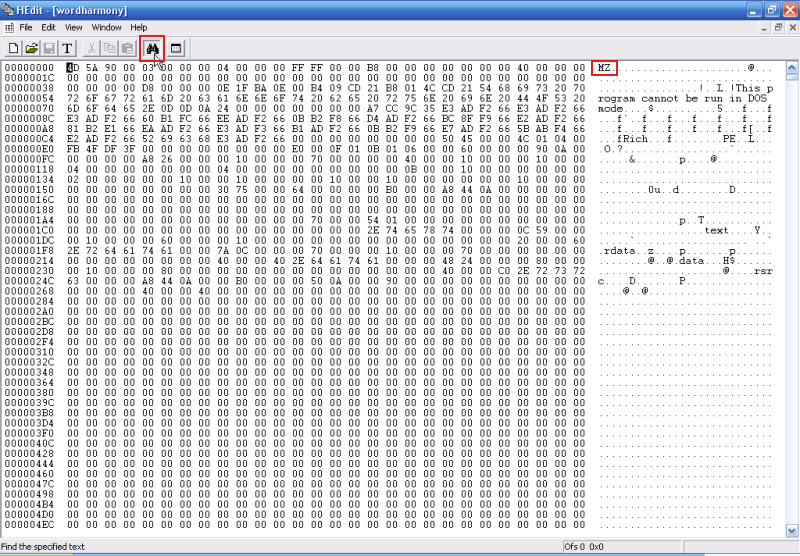This screenshot has width=800, height=556.
Task: Minimize the wordharmony document window
Action: point(764,28)
